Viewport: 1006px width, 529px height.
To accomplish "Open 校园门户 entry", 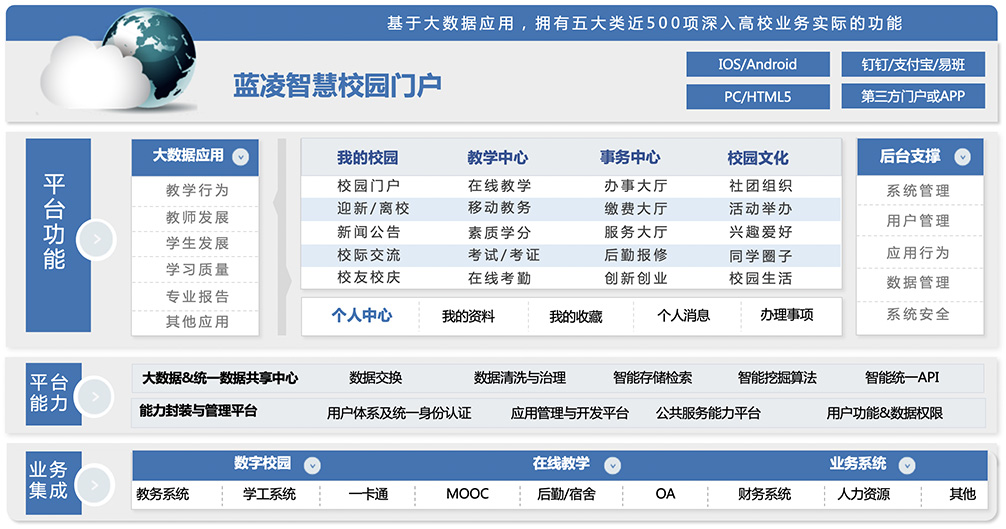I will tap(368, 186).
